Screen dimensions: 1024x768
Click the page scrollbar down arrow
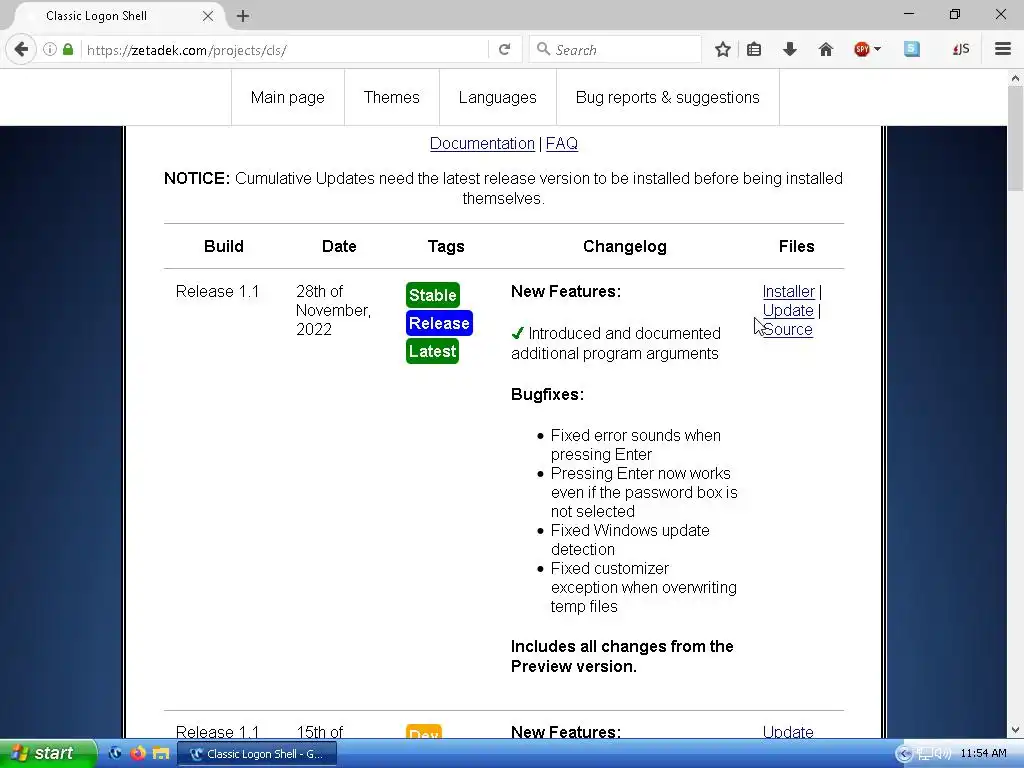(1015, 730)
